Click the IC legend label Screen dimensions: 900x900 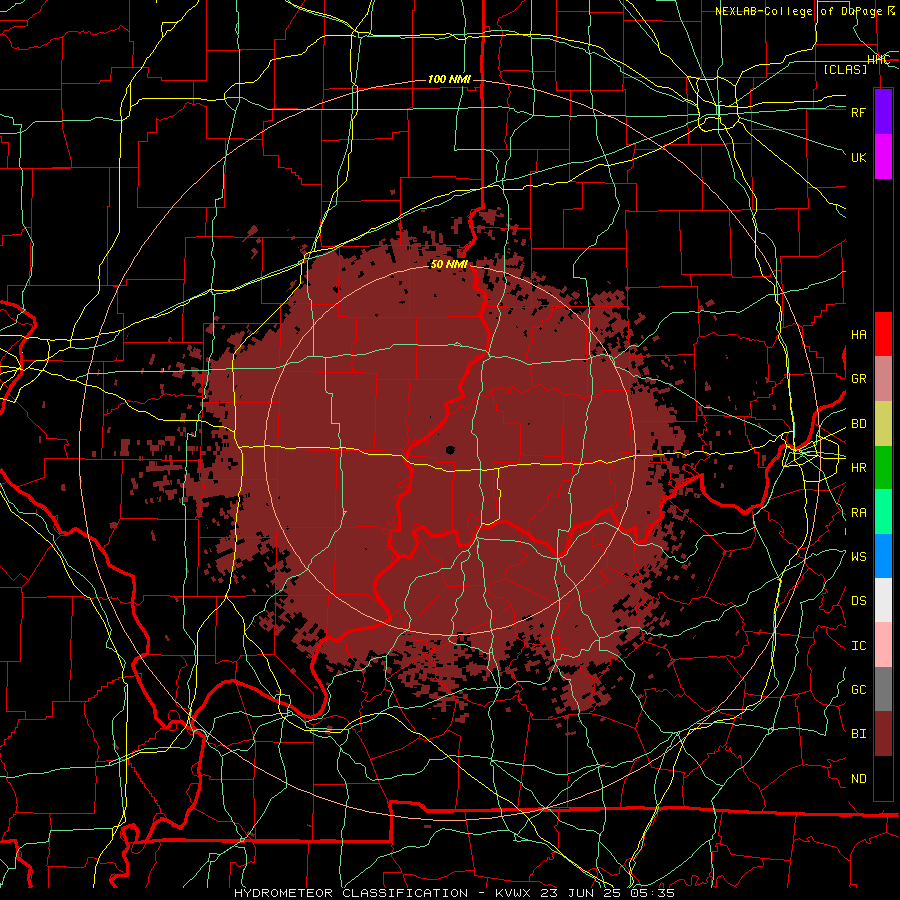[858, 646]
